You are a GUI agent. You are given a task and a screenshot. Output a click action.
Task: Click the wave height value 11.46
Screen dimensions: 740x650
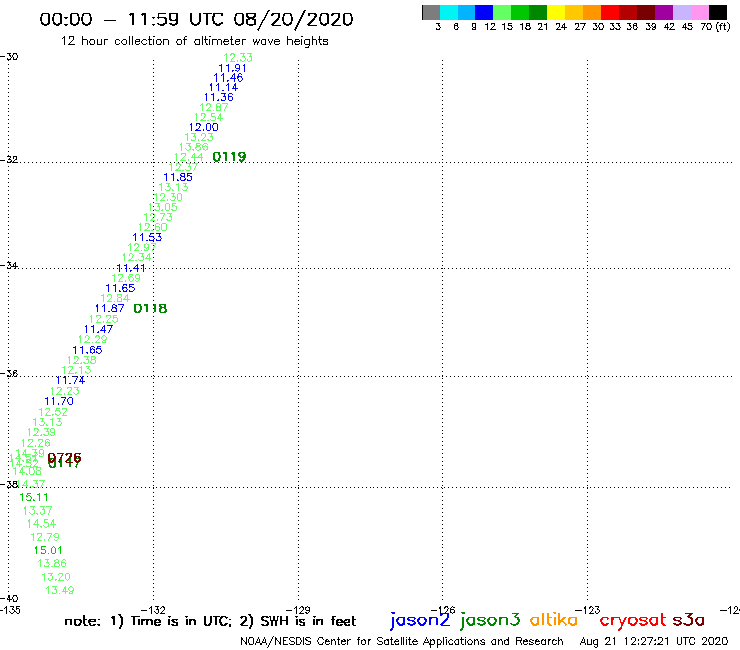(228, 78)
